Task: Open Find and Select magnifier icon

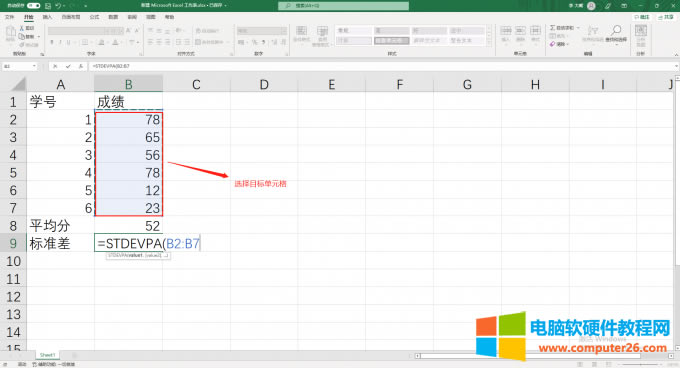Action: [x=616, y=30]
